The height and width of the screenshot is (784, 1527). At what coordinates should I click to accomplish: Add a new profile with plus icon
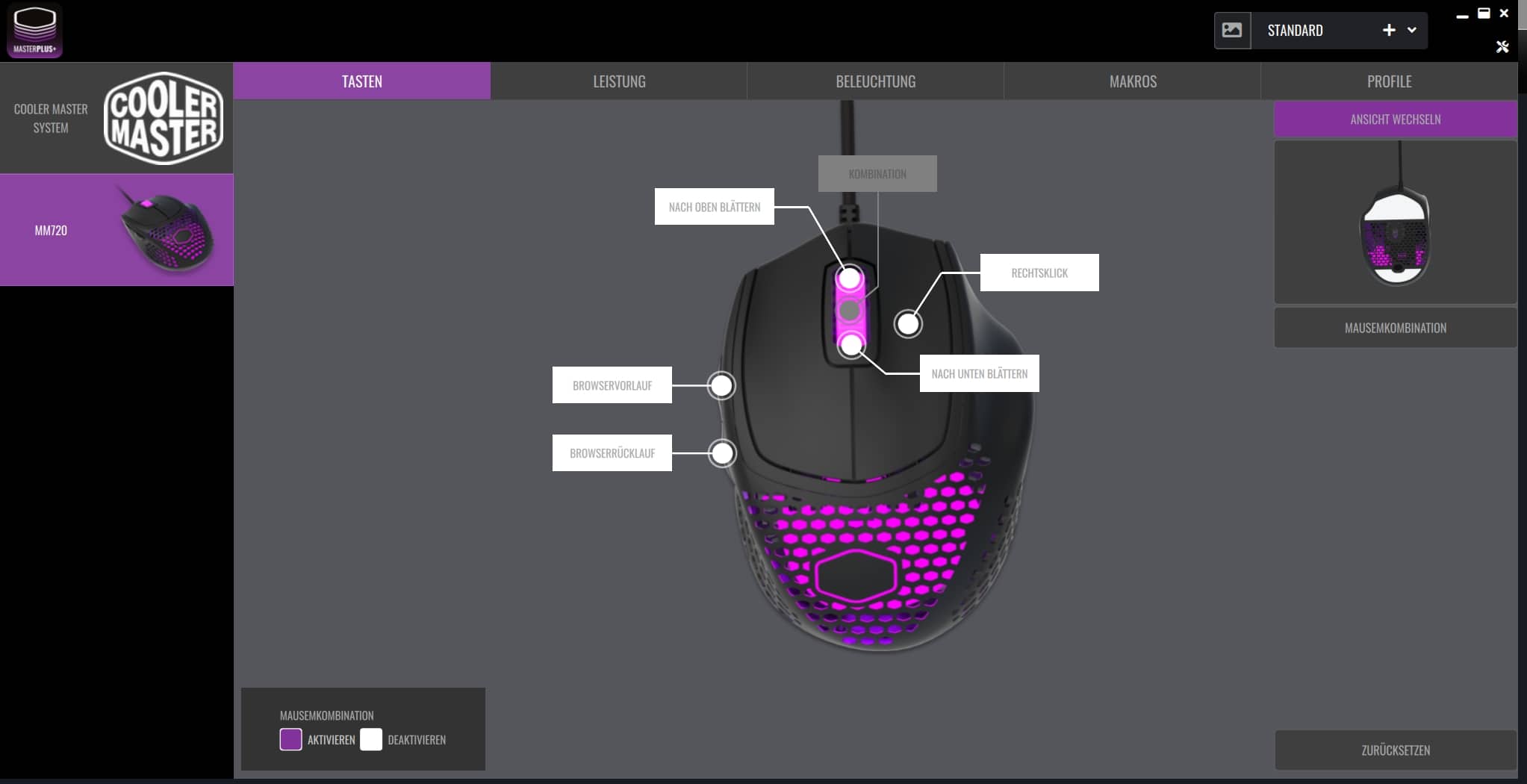[x=1389, y=31]
